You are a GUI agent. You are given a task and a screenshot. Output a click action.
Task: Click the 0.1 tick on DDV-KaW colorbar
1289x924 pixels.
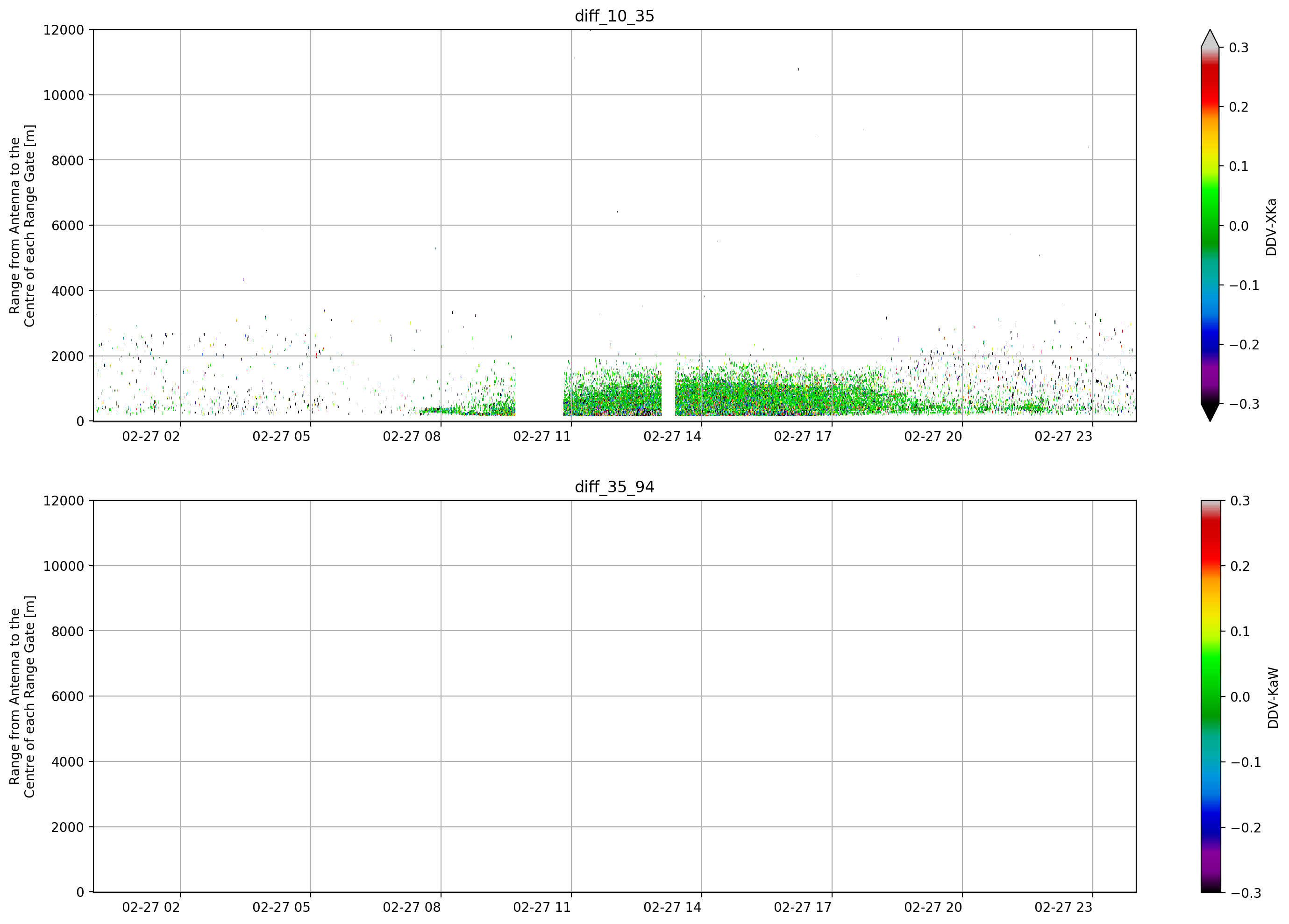tap(1239, 632)
